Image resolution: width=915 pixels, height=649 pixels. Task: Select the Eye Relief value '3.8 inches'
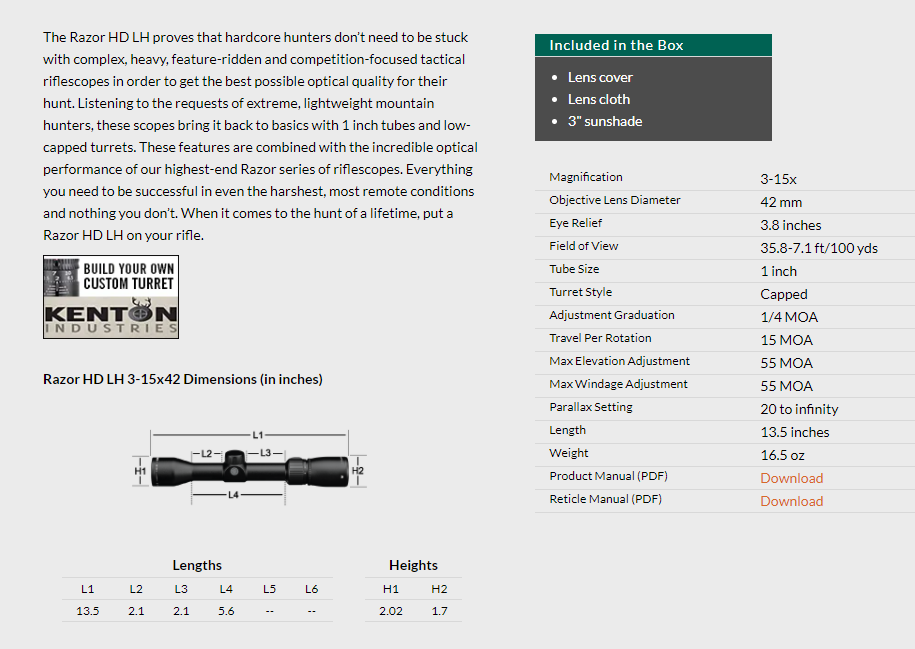[790, 225]
